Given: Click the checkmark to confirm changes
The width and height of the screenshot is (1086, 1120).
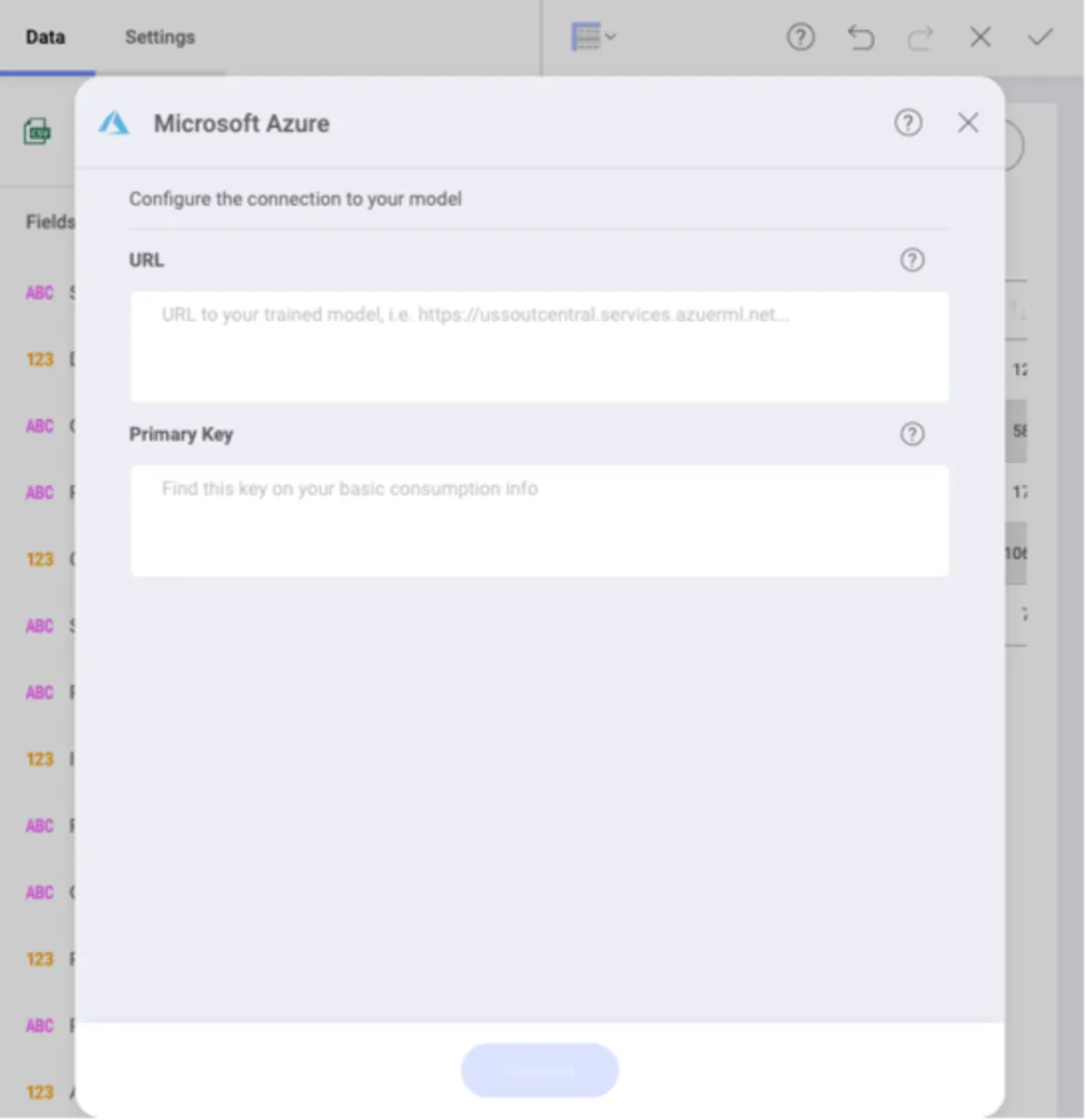Looking at the screenshot, I should tap(1039, 37).
